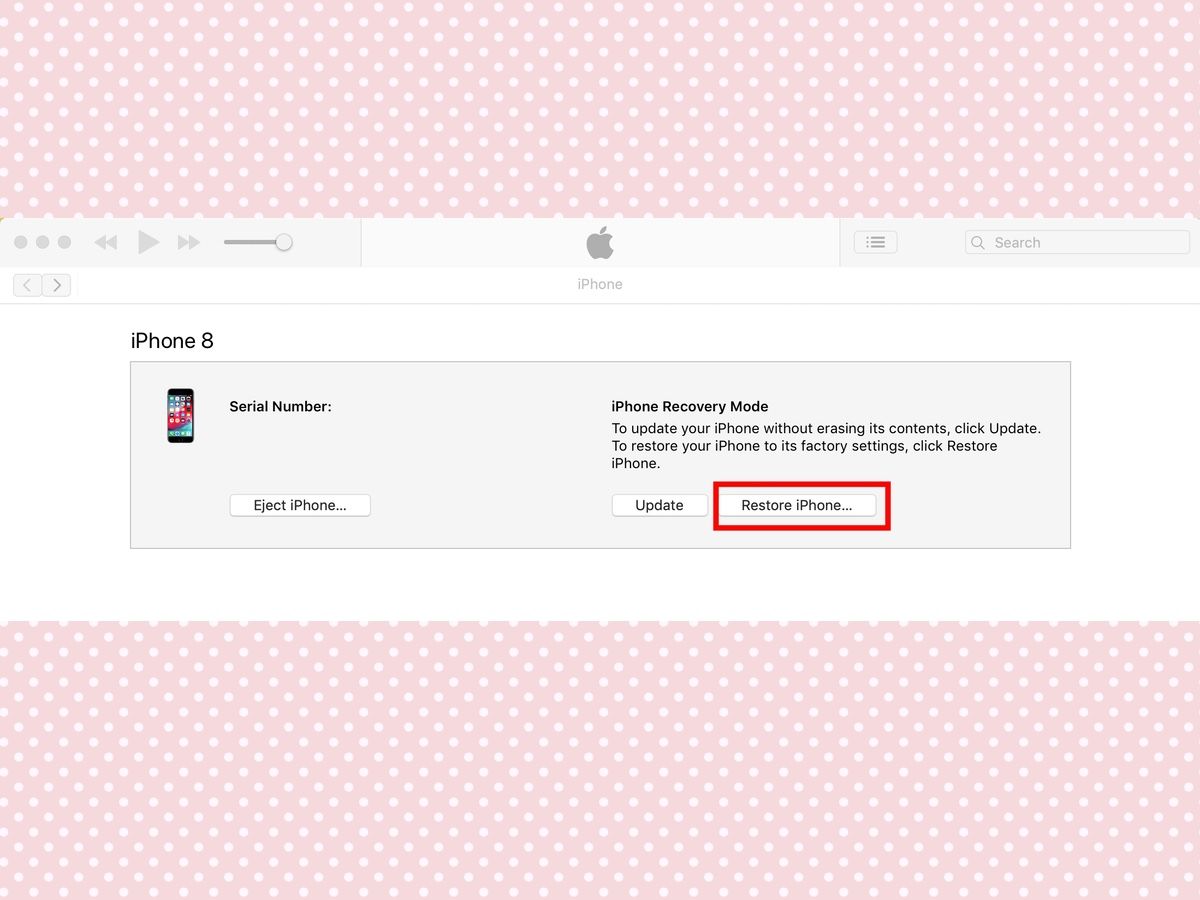Click the yellow minimize window dot
Viewport: 1200px width, 900px height.
coord(42,241)
